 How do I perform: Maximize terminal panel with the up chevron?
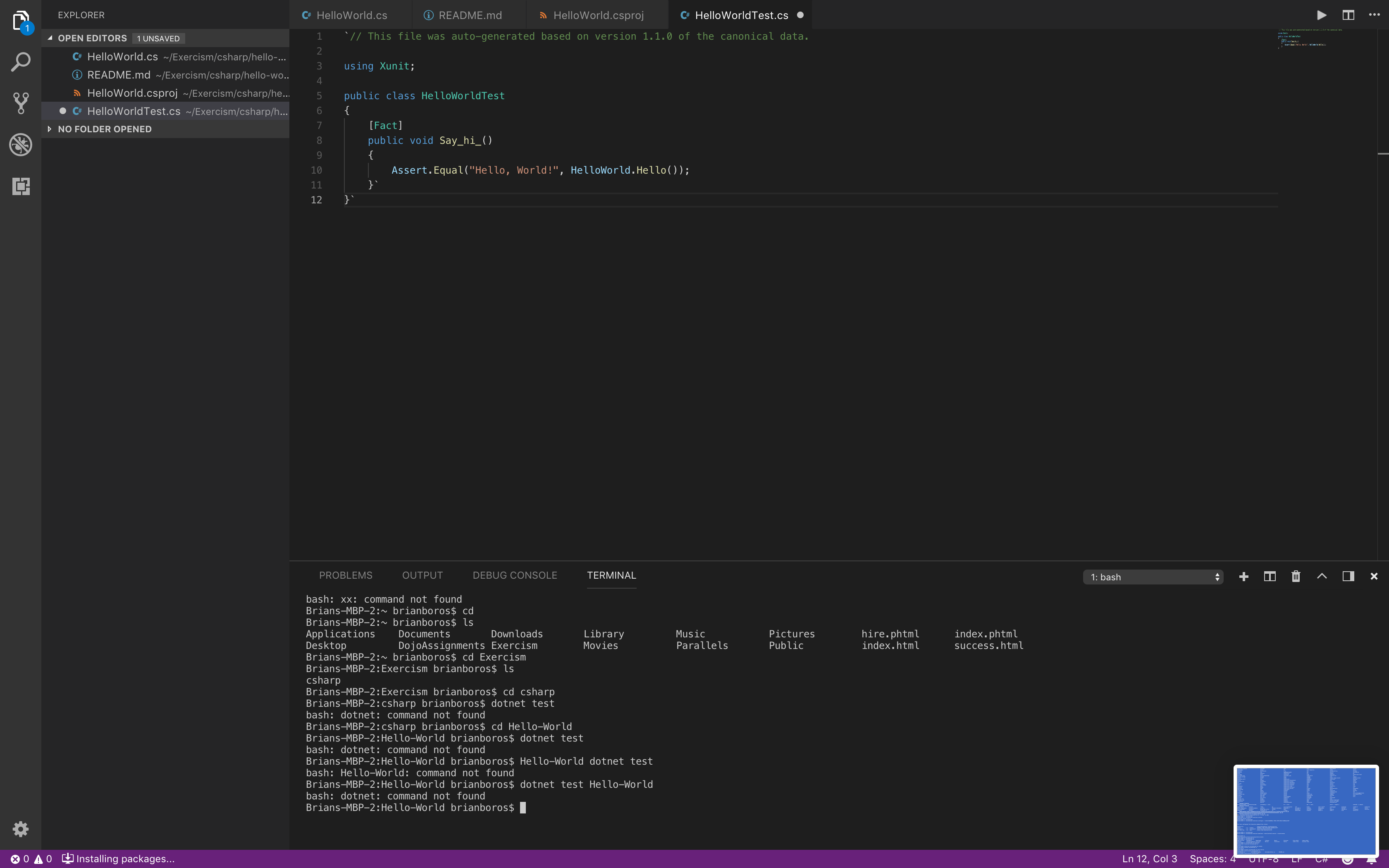click(1322, 576)
